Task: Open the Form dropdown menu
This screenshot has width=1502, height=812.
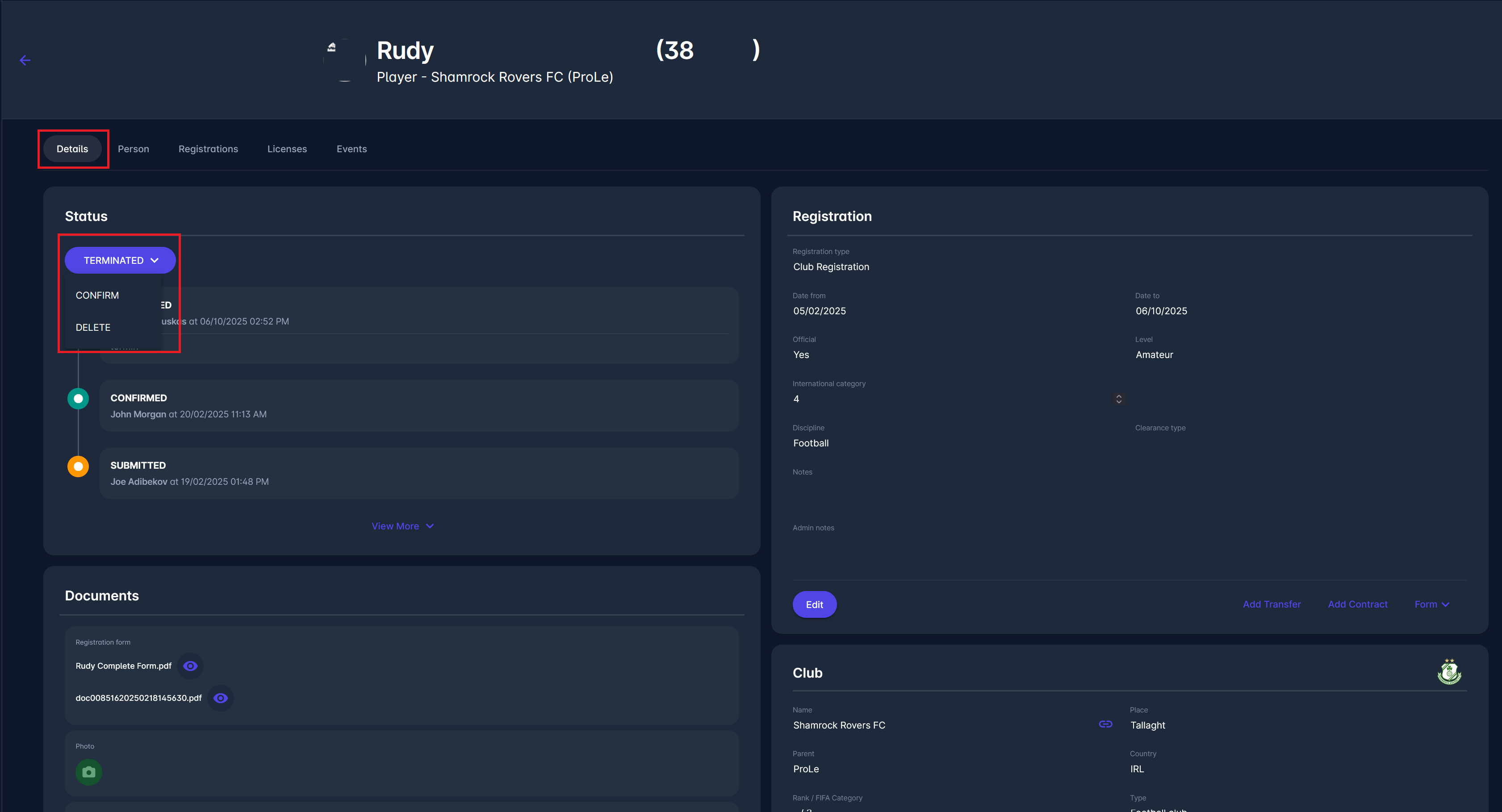Action: 1431,604
